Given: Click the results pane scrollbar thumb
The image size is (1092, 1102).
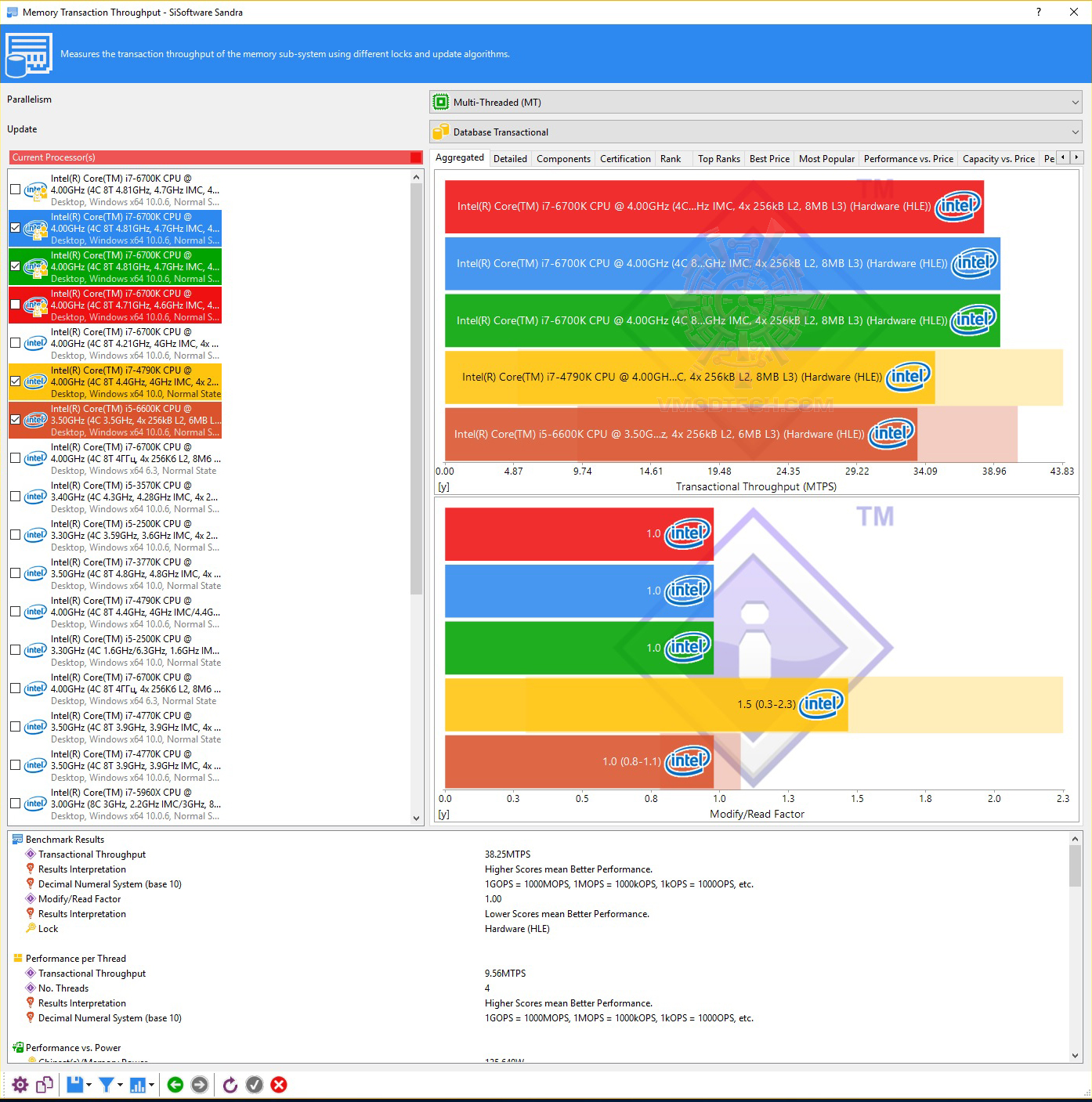Looking at the screenshot, I should pyautogui.click(x=1075, y=865).
